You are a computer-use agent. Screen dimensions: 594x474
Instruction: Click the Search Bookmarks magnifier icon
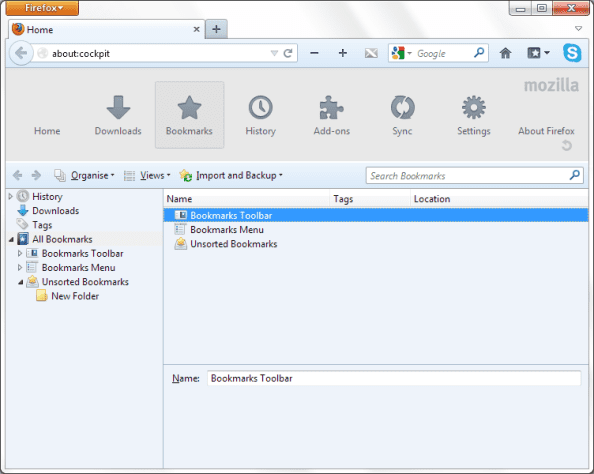pyautogui.click(x=575, y=175)
